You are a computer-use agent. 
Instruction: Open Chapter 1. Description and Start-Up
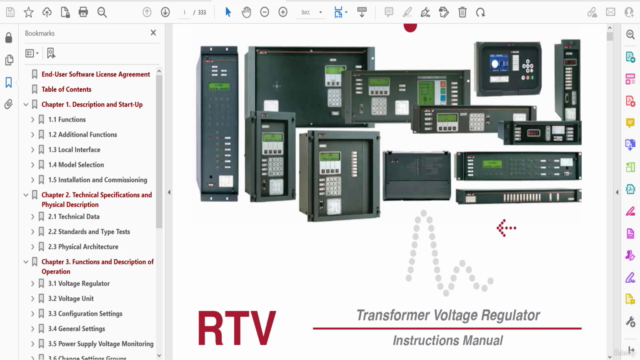tap(92, 104)
